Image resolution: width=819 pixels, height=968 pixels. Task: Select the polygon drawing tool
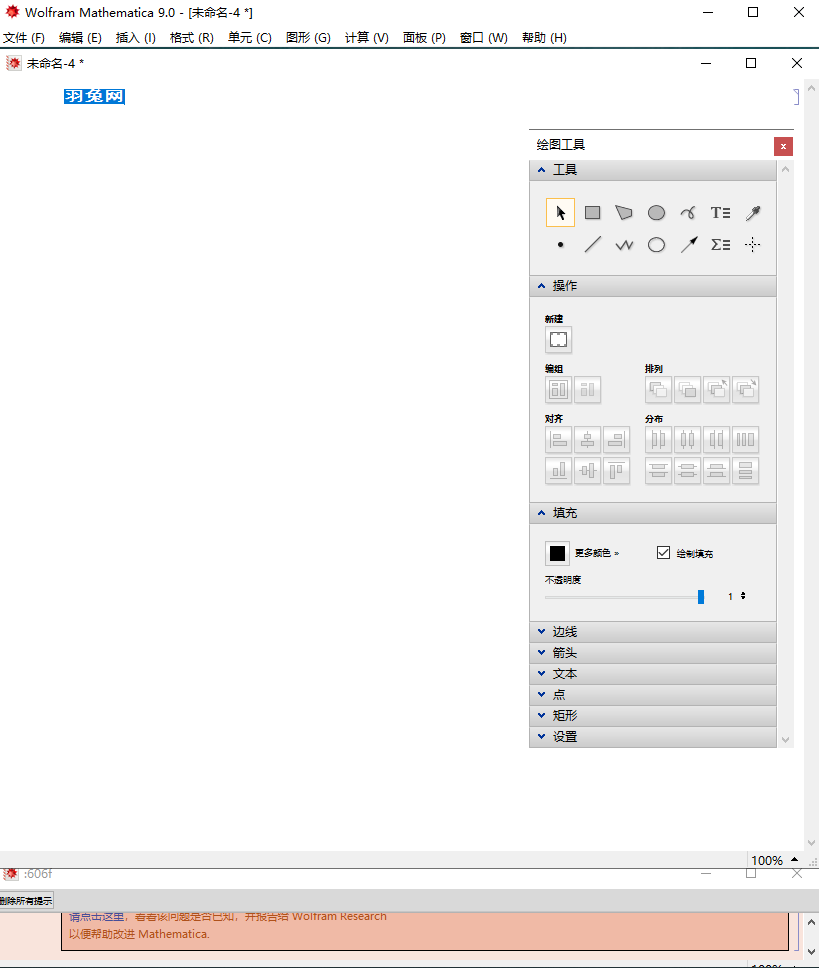click(x=624, y=212)
